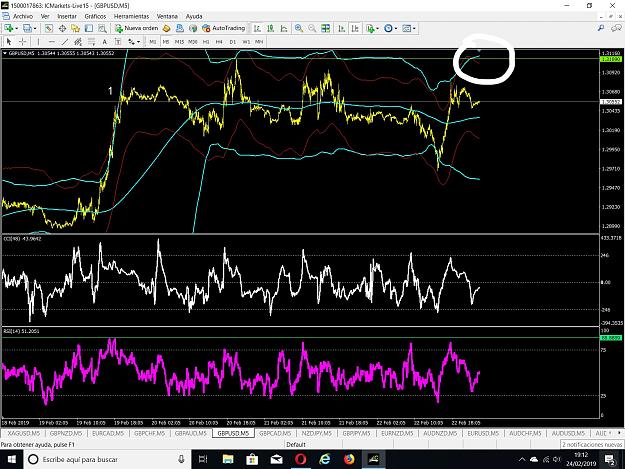This screenshot has width=625, height=469.
Task: Click the GBPUSD,M5 chart title triangle
Action: [5, 53]
